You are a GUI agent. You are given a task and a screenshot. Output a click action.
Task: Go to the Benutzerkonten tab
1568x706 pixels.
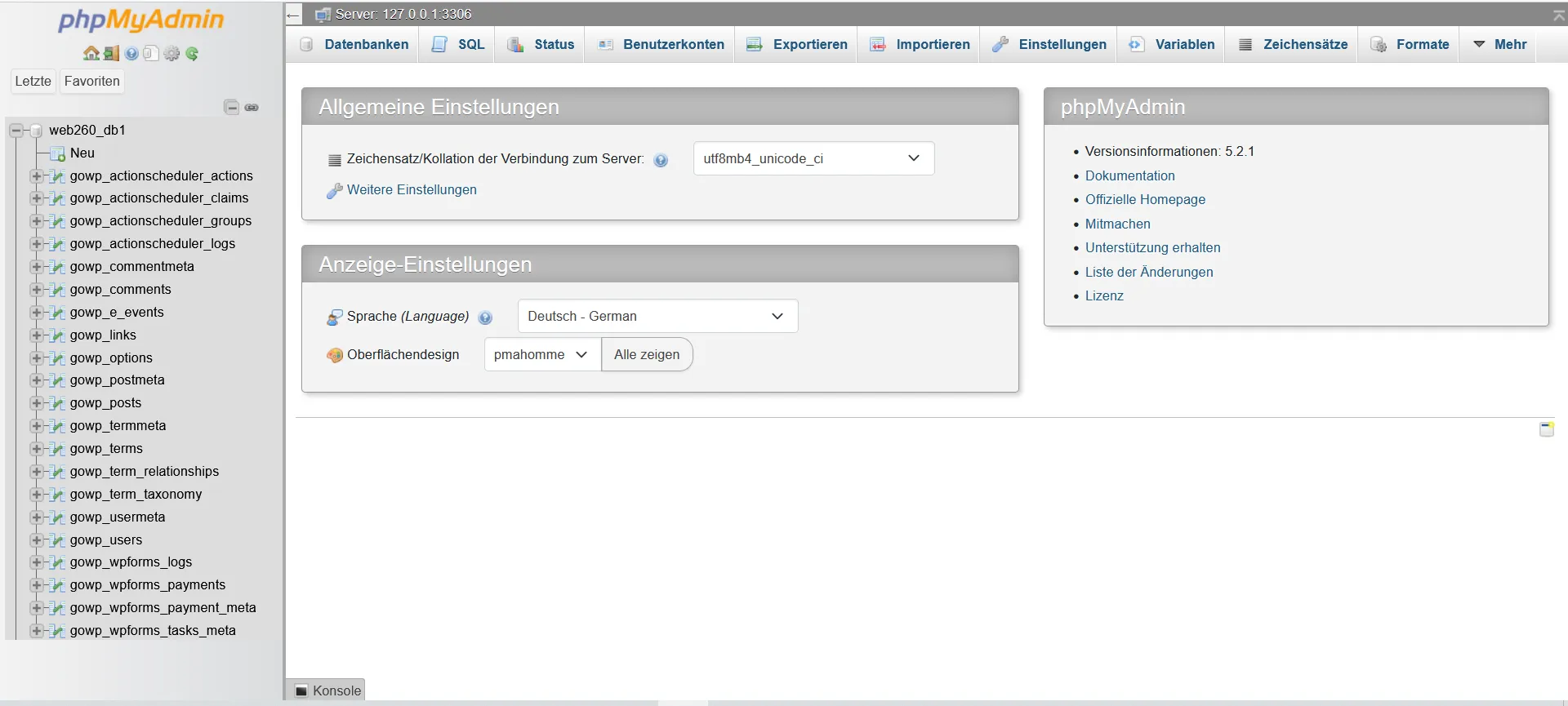[661, 45]
